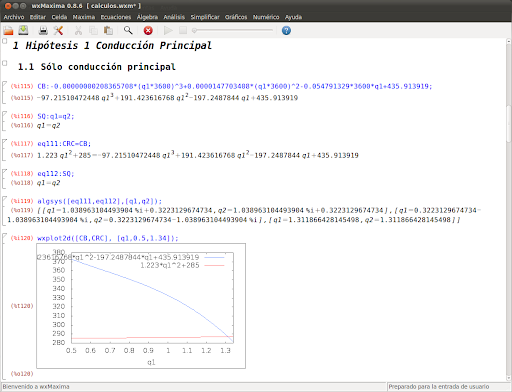Click the Copy icon in toolbar
512x392 pixels.
coord(93,31)
